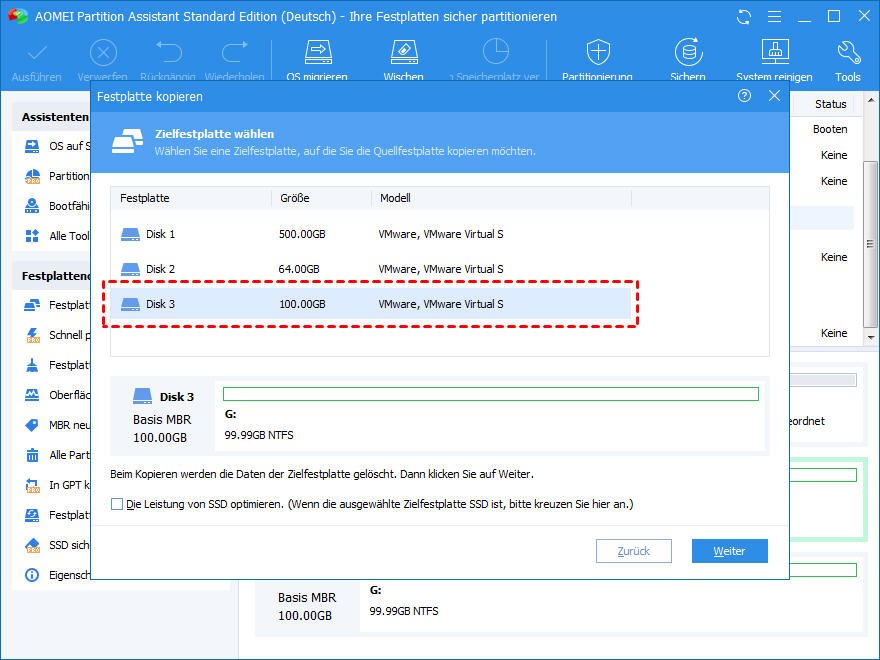Click the MBR neu sidebar icon

click(x=32, y=425)
